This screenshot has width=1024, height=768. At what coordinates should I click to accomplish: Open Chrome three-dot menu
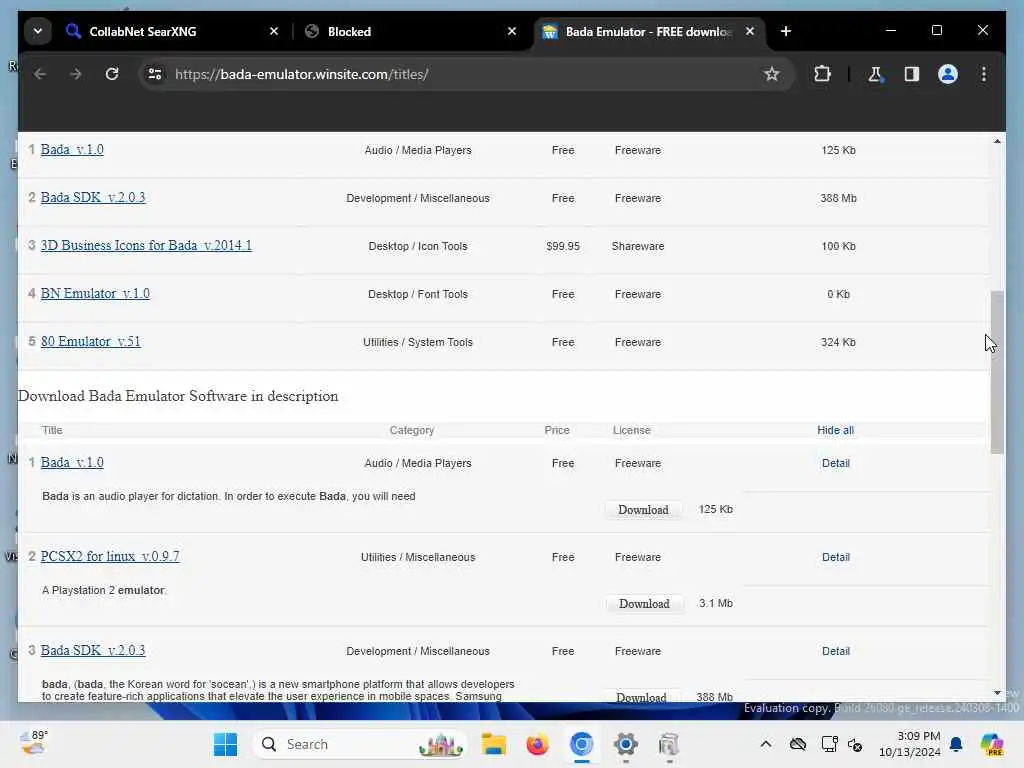[984, 74]
